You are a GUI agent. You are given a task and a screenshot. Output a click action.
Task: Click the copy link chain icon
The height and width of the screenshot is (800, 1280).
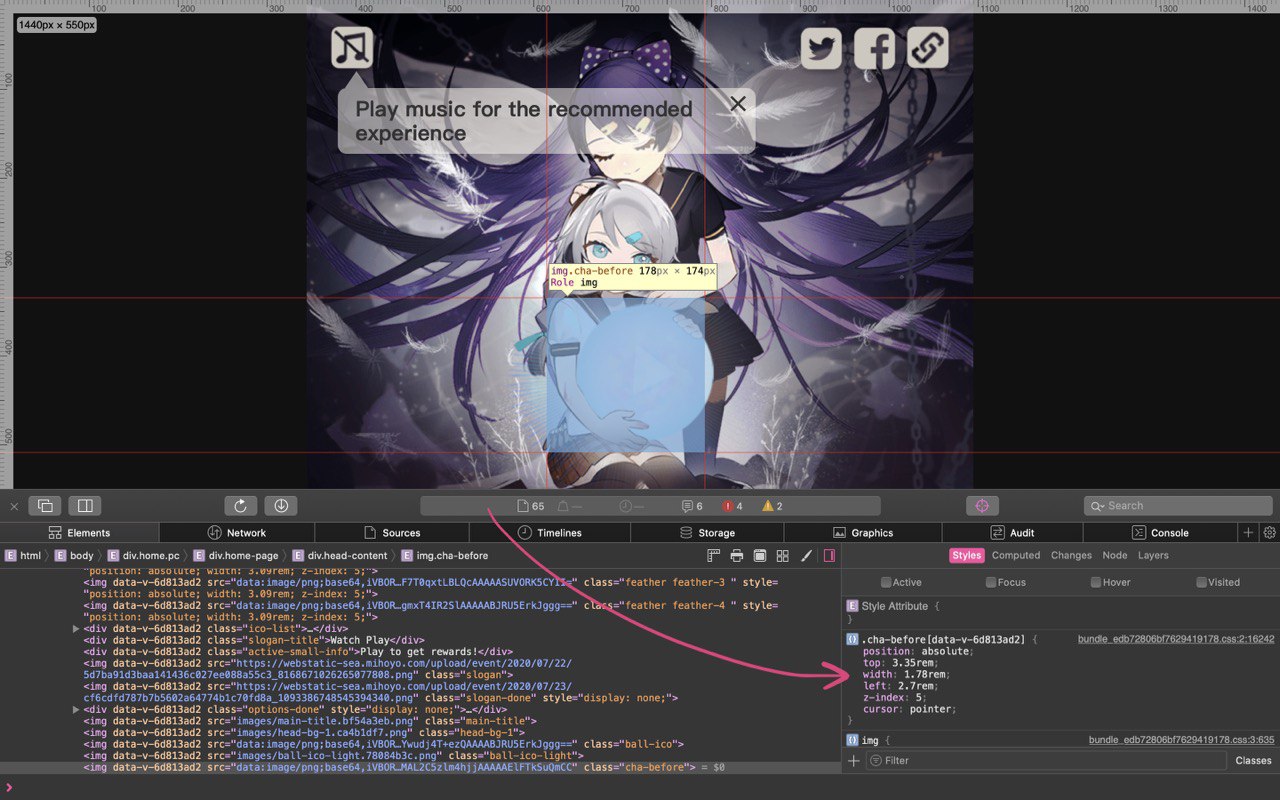927,48
